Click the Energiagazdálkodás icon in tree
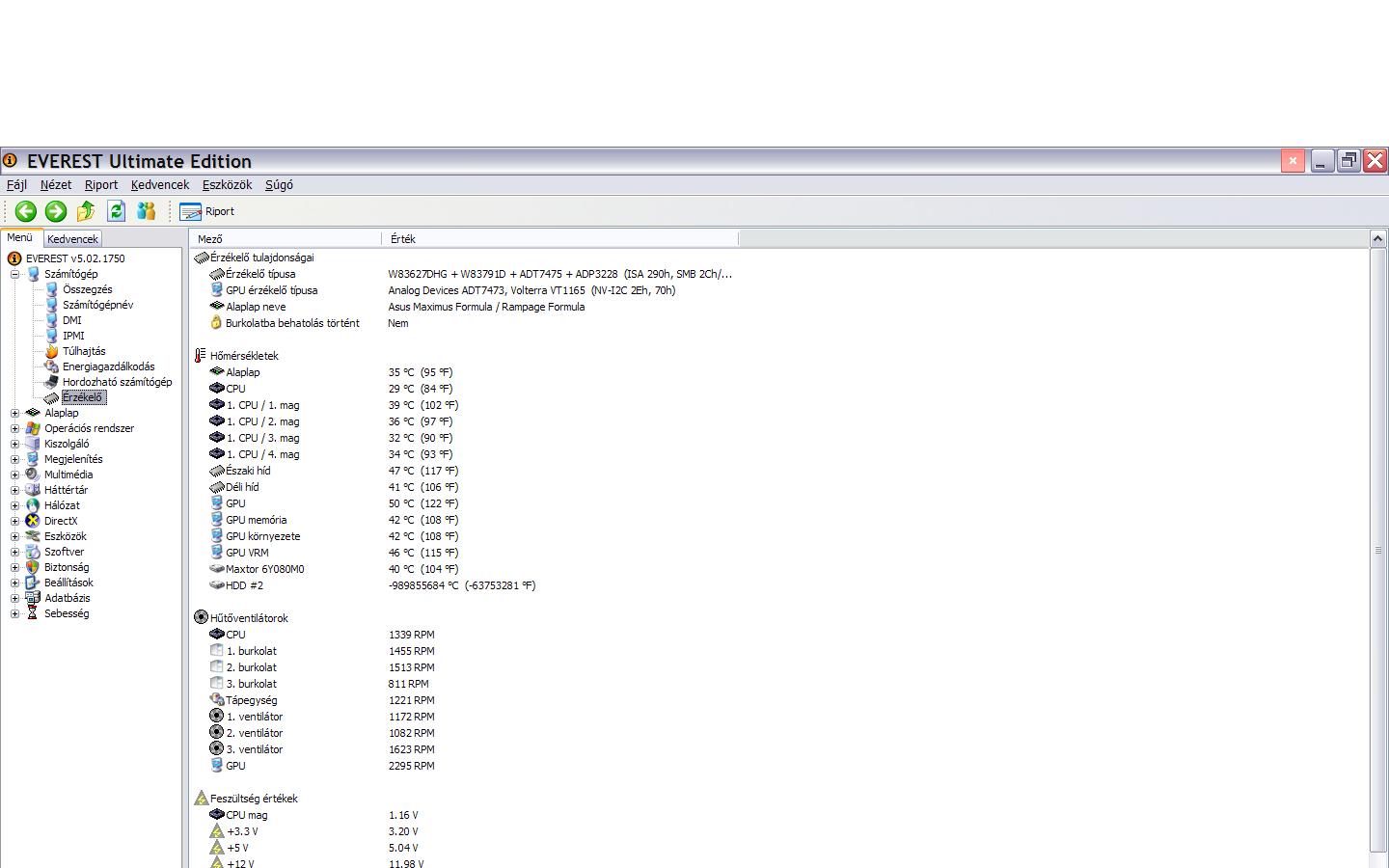Viewport: 1389px width, 868px height. (x=51, y=366)
